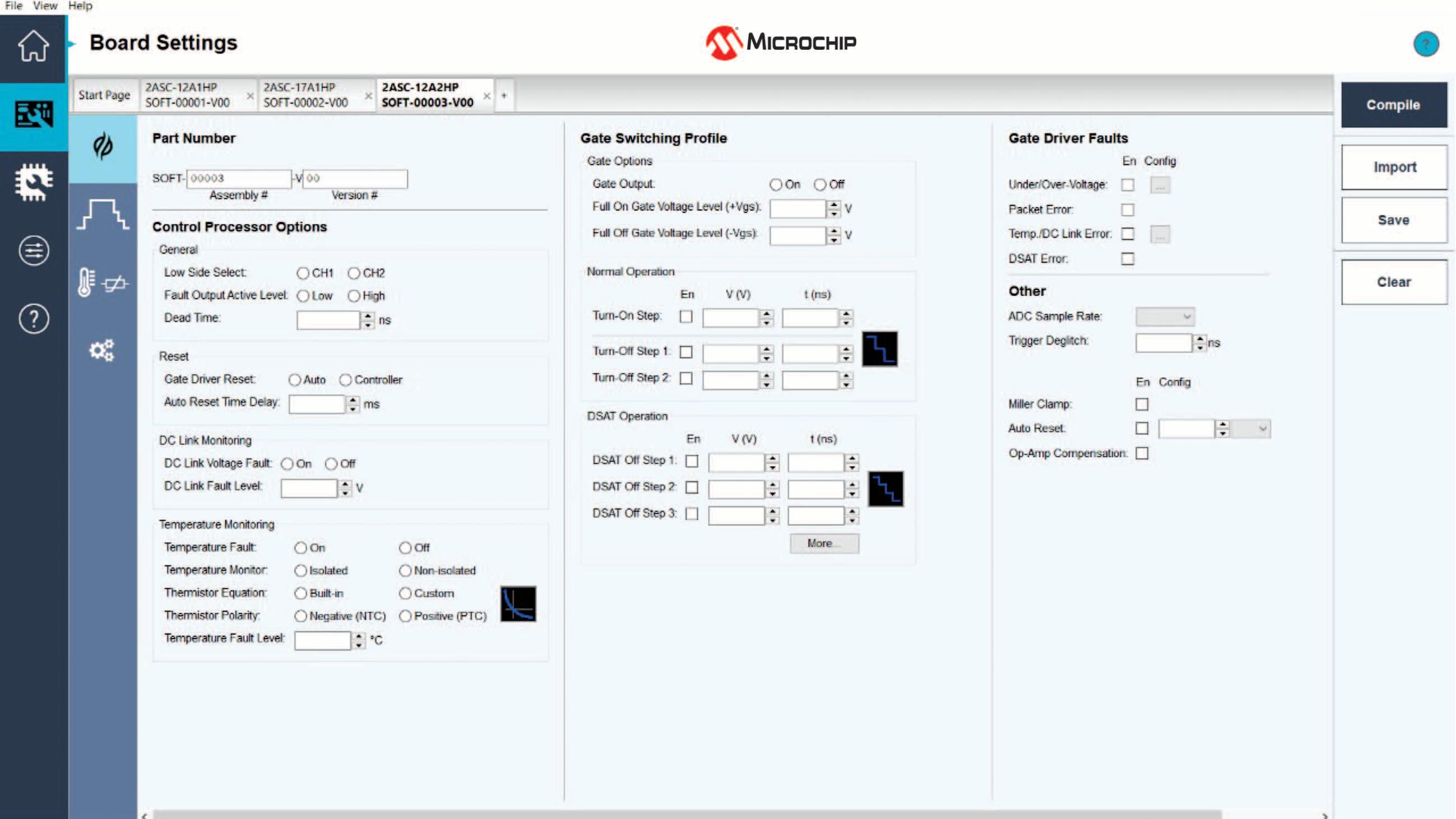Click the horizontal scrollbar at bottom
Screen dimensions: 1456x819
686,814
